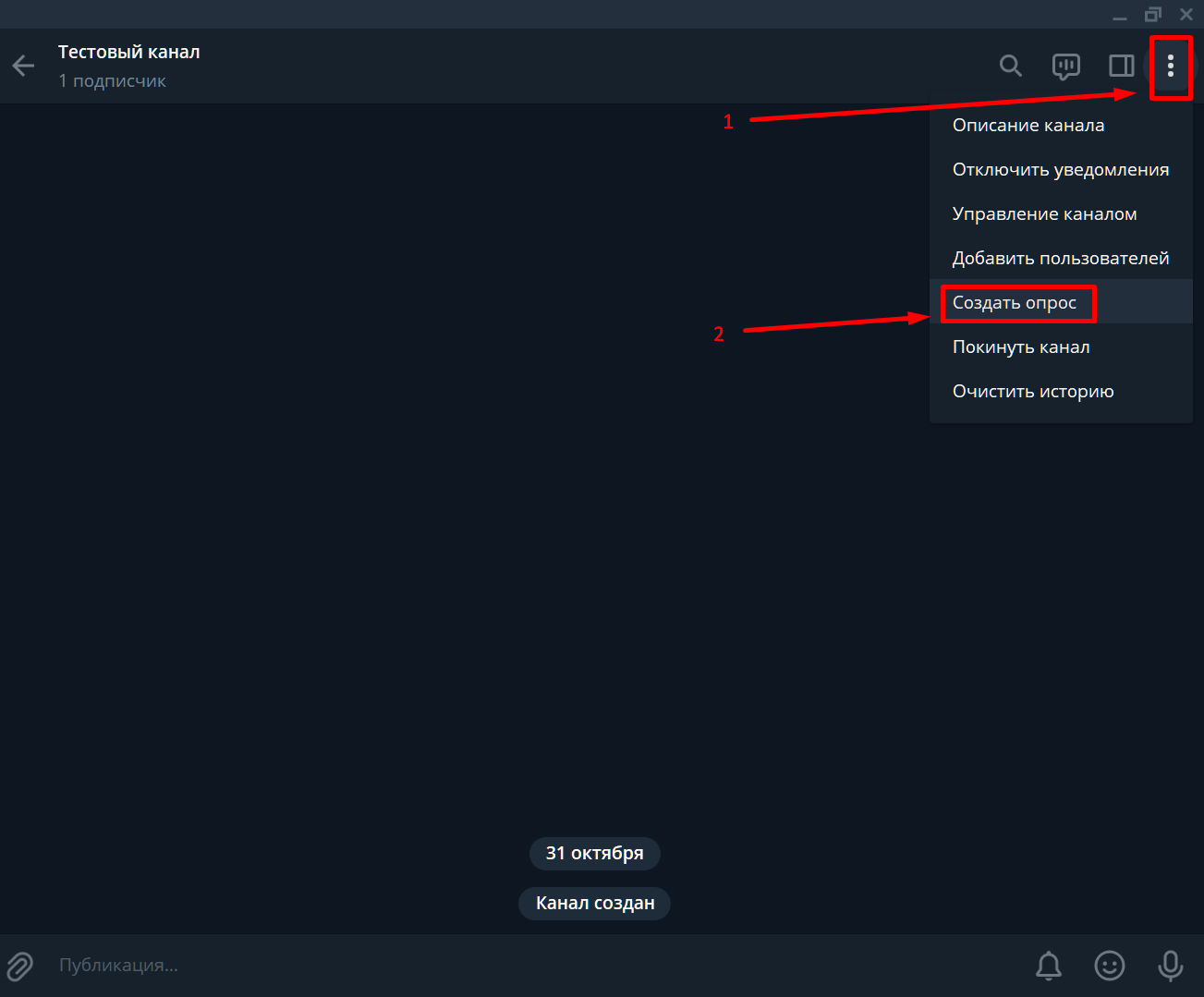Choose Отключить уведомления in the menu
1204x997 pixels.
click(x=1061, y=169)
